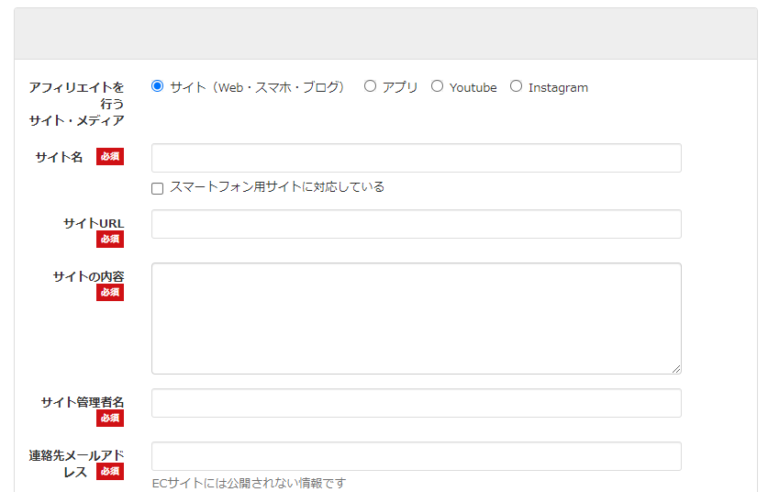
Task: Click the red 必須 badge beside サイト名
Action: [110, 157]
